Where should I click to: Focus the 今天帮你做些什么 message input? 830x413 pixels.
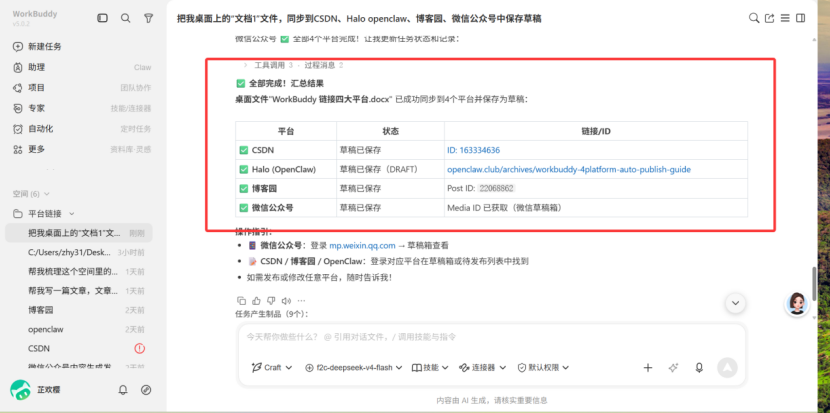coord(491,337)
